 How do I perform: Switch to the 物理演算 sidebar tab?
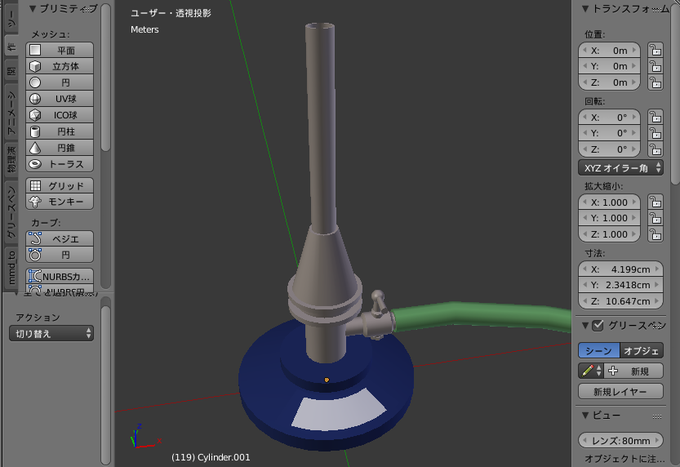point(11,160)
